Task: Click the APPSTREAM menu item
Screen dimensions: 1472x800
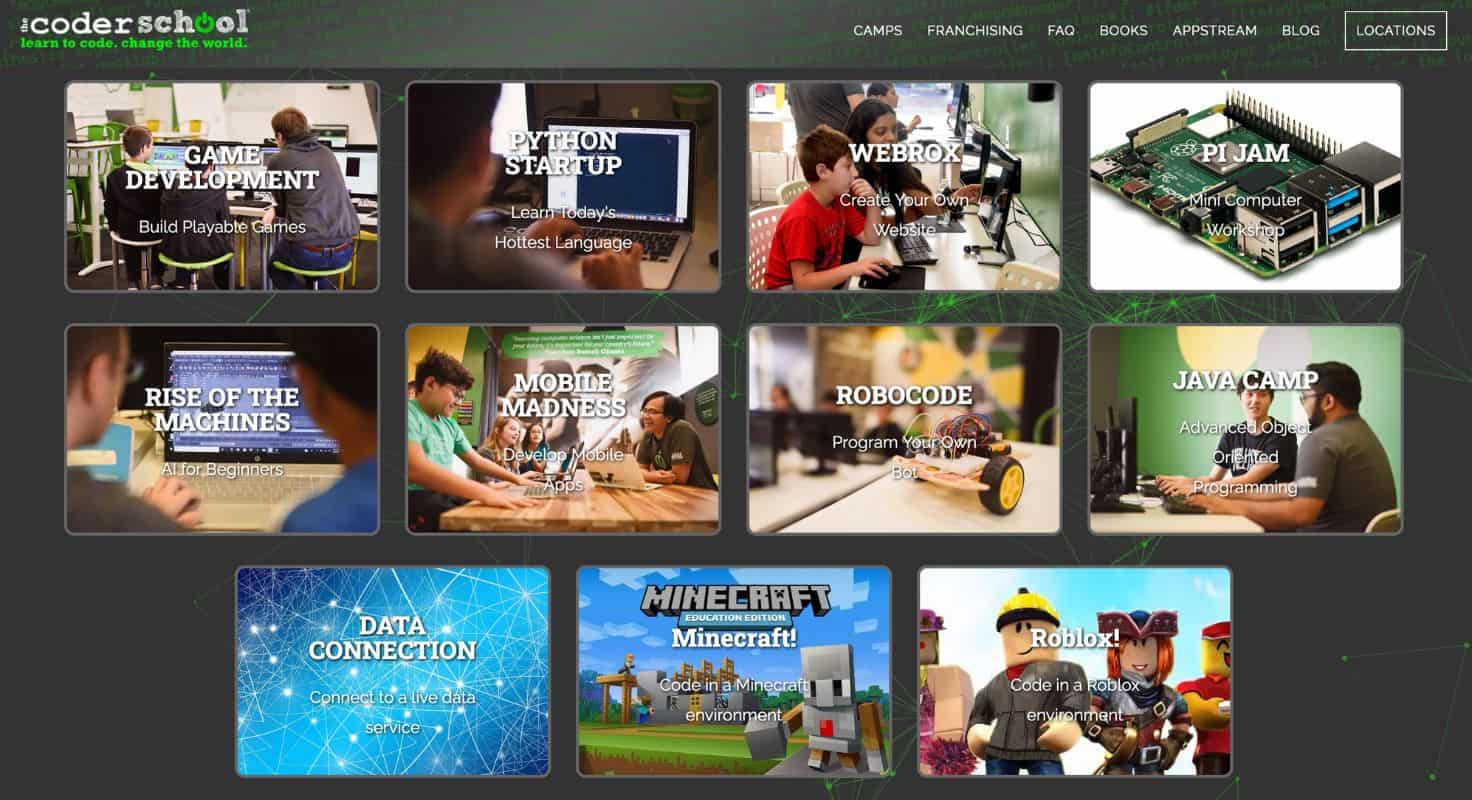Action: [1214, 30]
